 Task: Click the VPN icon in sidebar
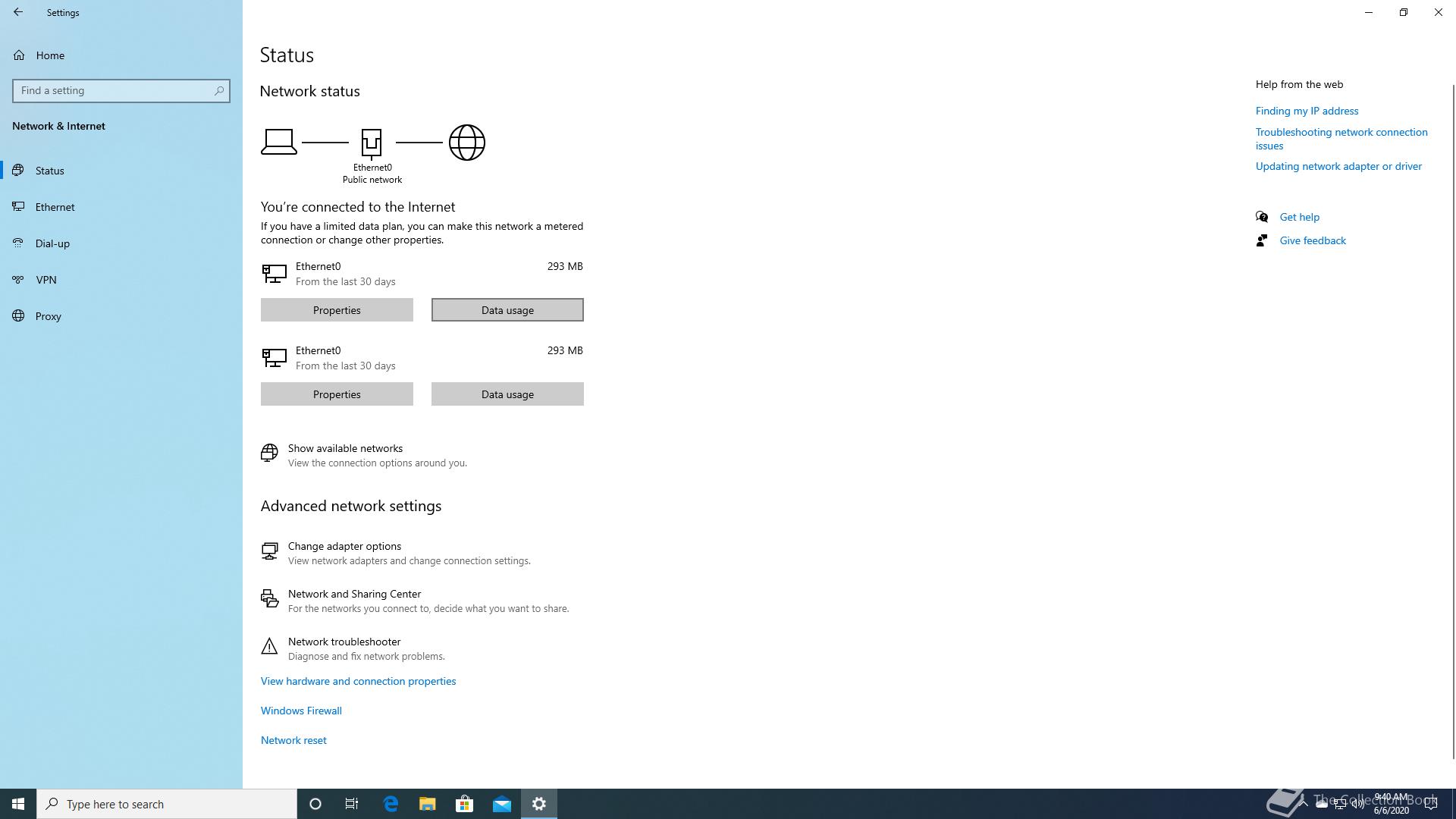point(19,280)
